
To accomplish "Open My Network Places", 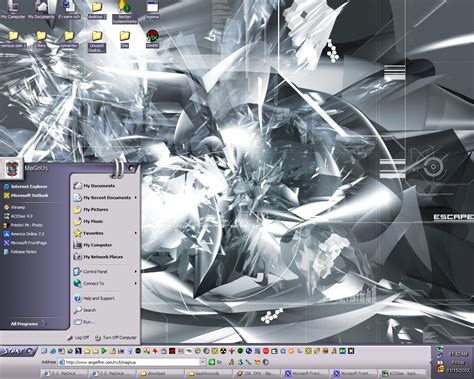I will click(98, 257).
